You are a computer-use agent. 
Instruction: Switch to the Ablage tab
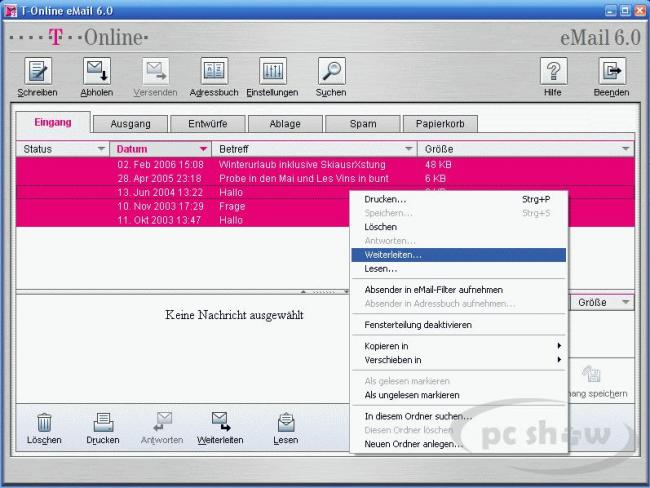click(x=285, y=124)
